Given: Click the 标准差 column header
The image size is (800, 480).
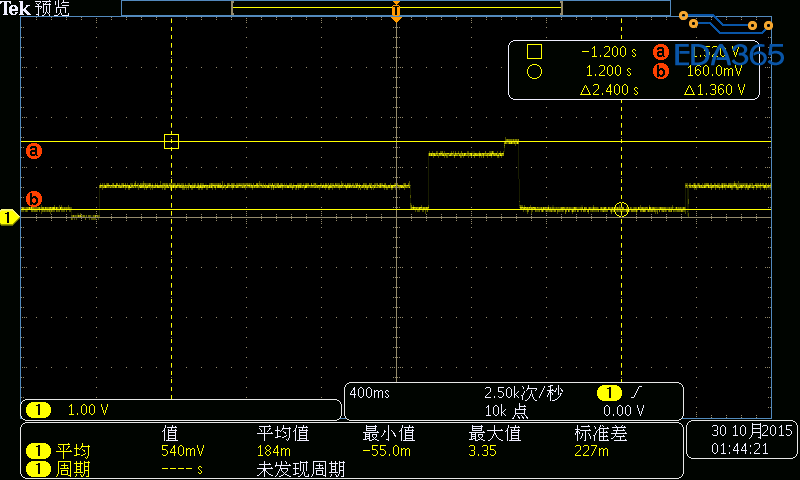Looking at the screenshot, I should point(601,434).
